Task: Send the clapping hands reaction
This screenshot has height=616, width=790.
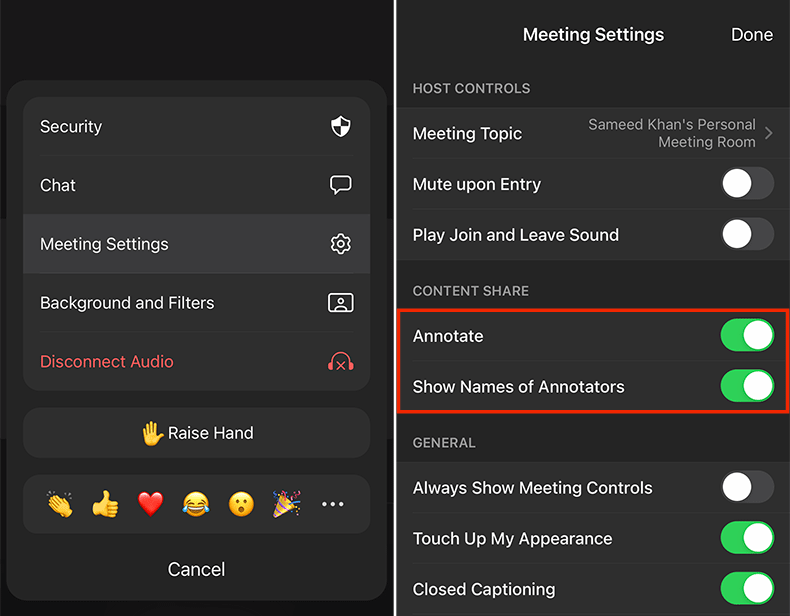Action: (60, 504)
